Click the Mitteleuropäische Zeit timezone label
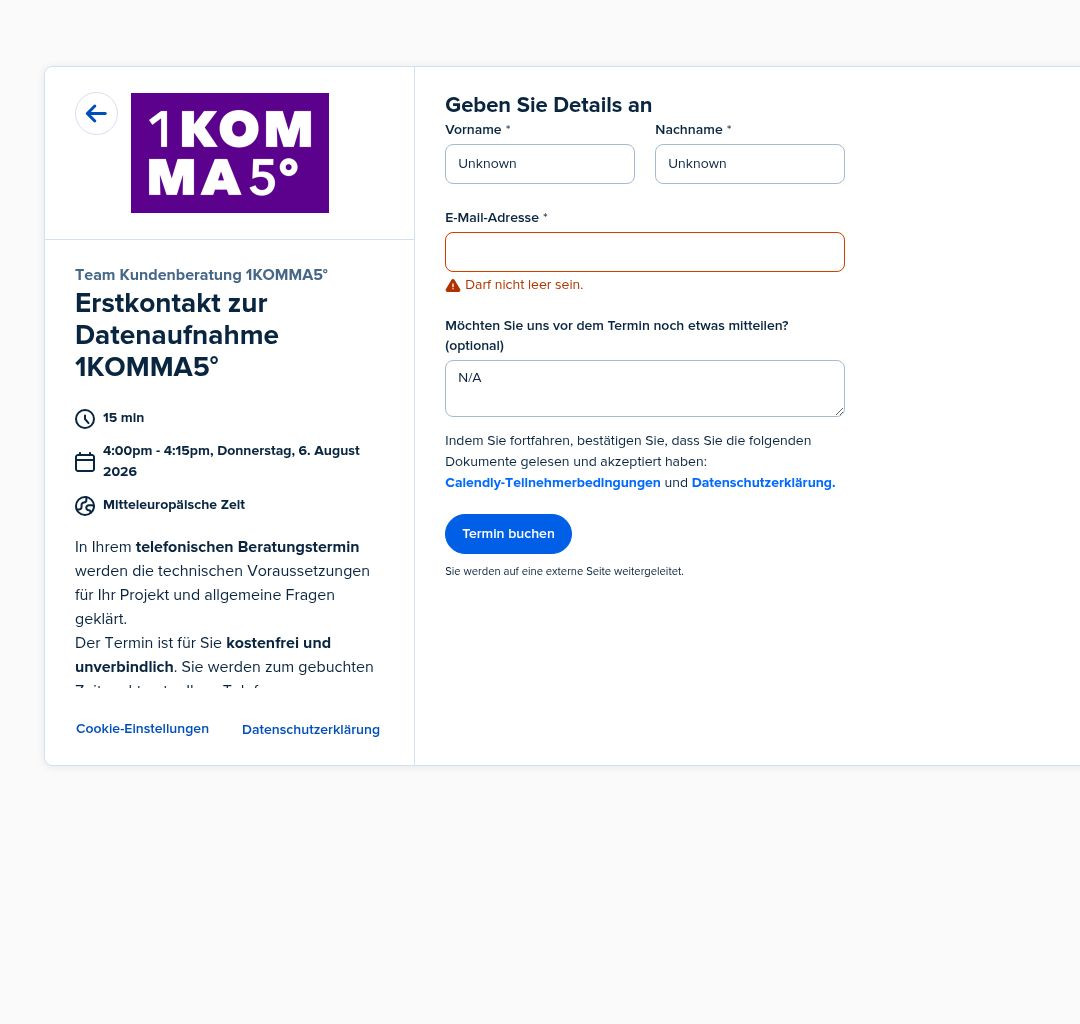This screenshot has width=1080, height=1024. [x=174, y=505]
